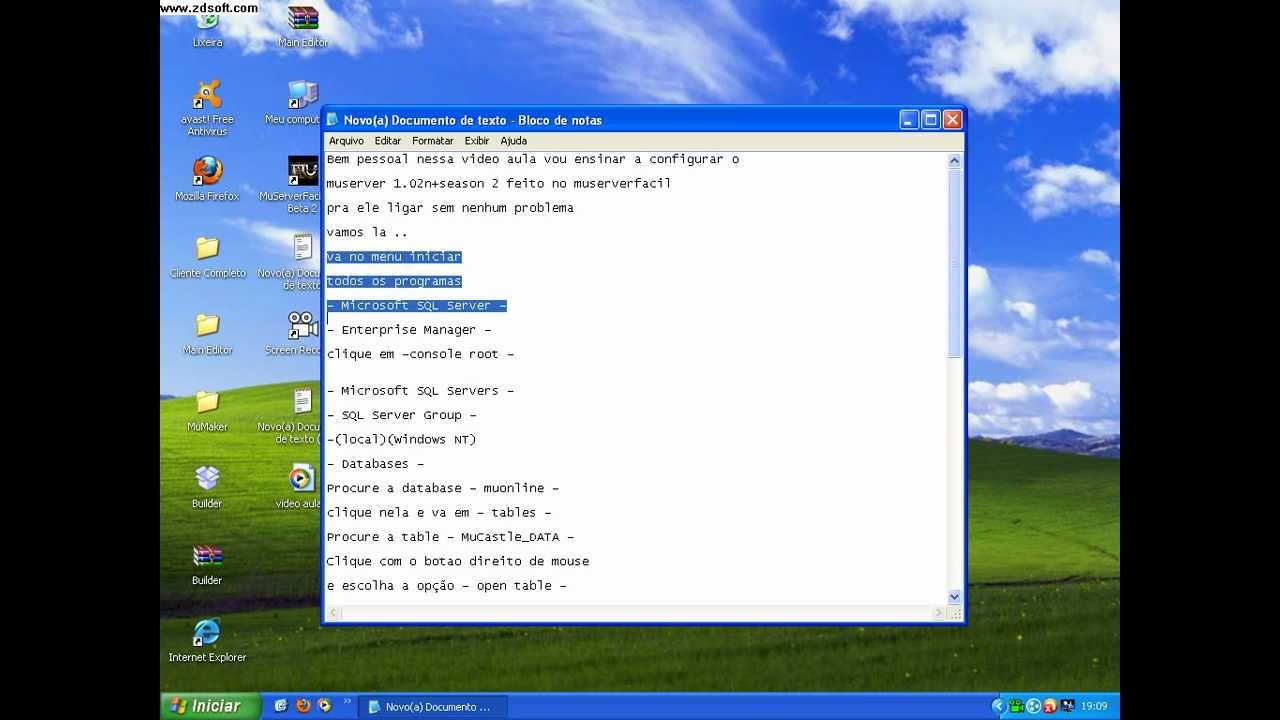Open the MuMaker folder
This screenshot has width=1280, height=720.
pos(207,410)
